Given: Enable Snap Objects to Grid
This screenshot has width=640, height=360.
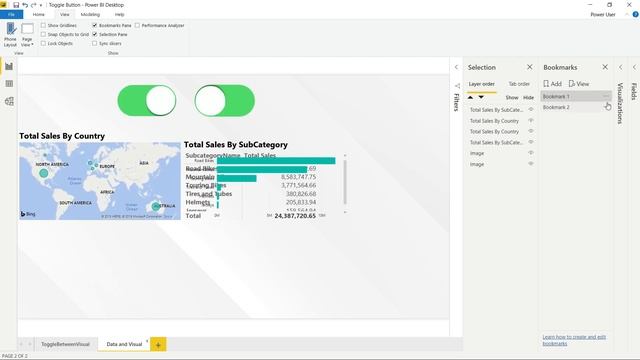Looking at the screenshot, I should (43, 34).
